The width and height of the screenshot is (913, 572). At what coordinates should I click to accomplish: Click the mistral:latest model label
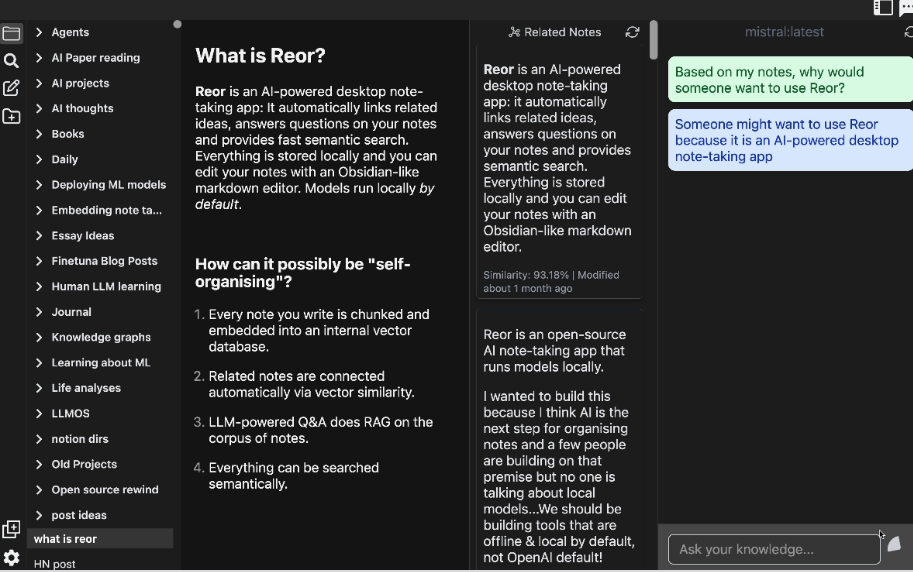click(784, 32)
